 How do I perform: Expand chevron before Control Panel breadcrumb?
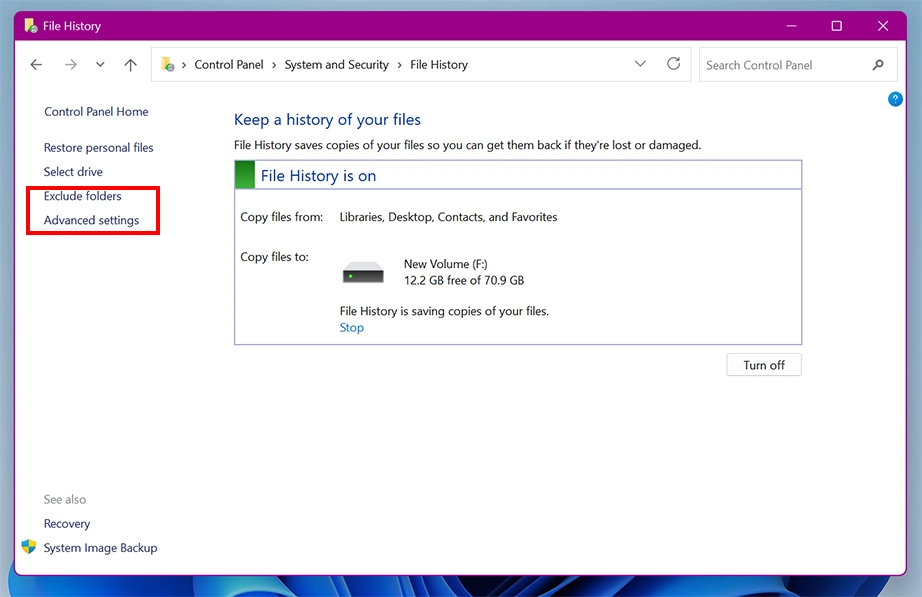[x=184, y=65]
